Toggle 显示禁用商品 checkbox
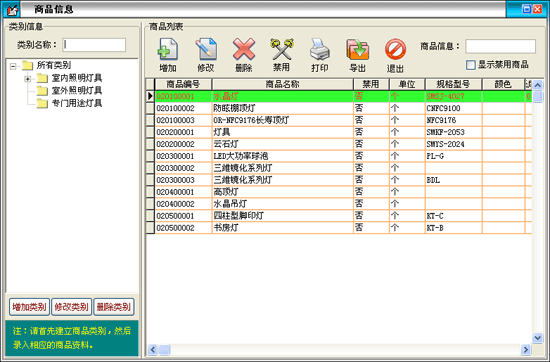The width and height of the screenshot is (550, 362). pos(470,65)
